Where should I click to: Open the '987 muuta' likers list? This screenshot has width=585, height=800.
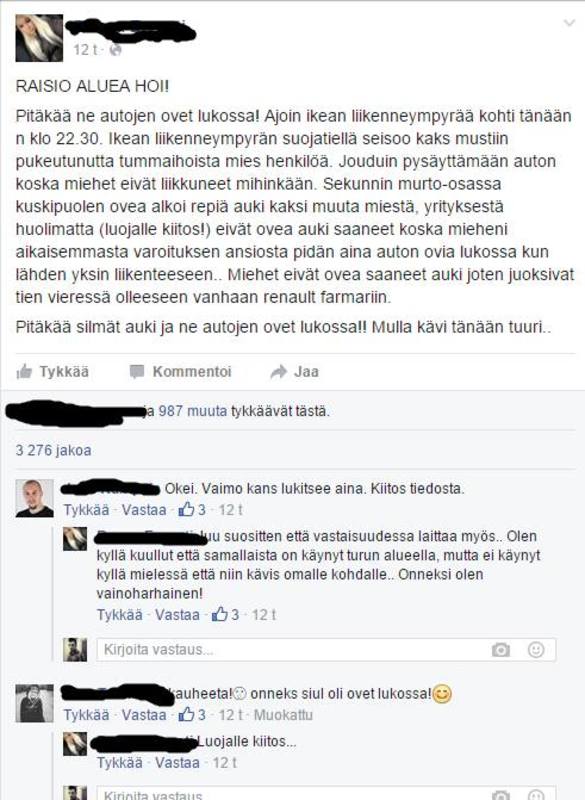192,411
